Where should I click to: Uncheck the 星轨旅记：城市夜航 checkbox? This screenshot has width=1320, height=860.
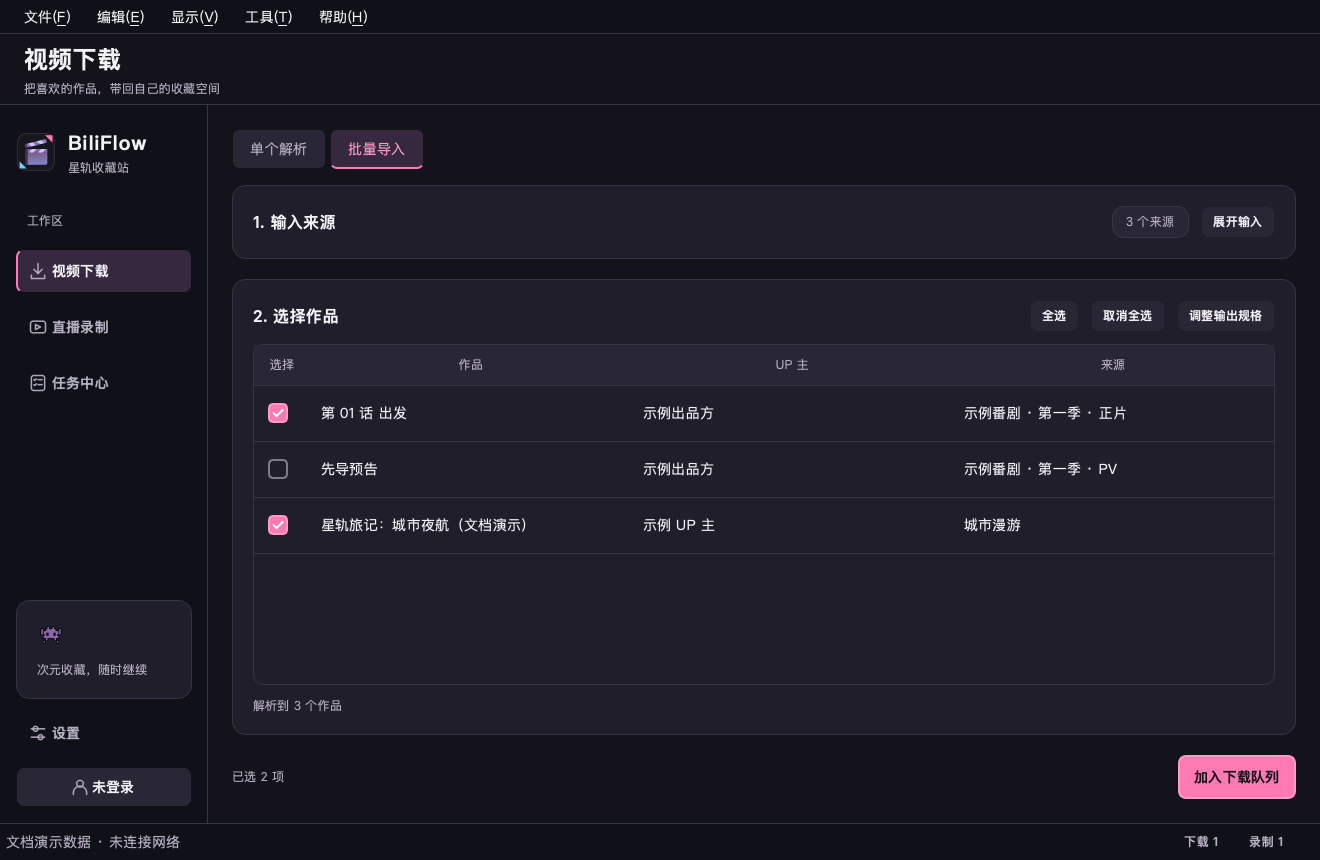pyautogui.click(x=278, y=525)
